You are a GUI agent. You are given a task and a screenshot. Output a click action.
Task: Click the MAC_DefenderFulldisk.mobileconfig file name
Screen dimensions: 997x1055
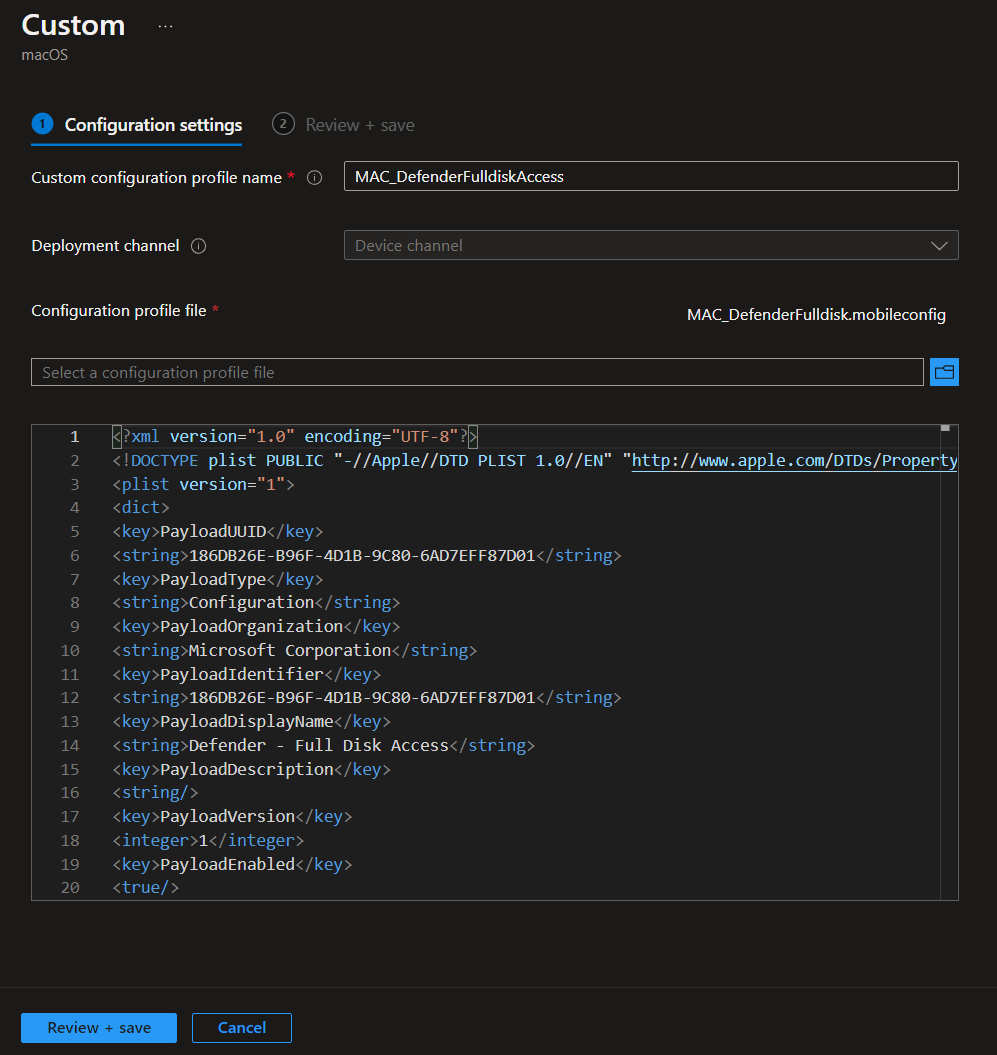coord(816,315)
